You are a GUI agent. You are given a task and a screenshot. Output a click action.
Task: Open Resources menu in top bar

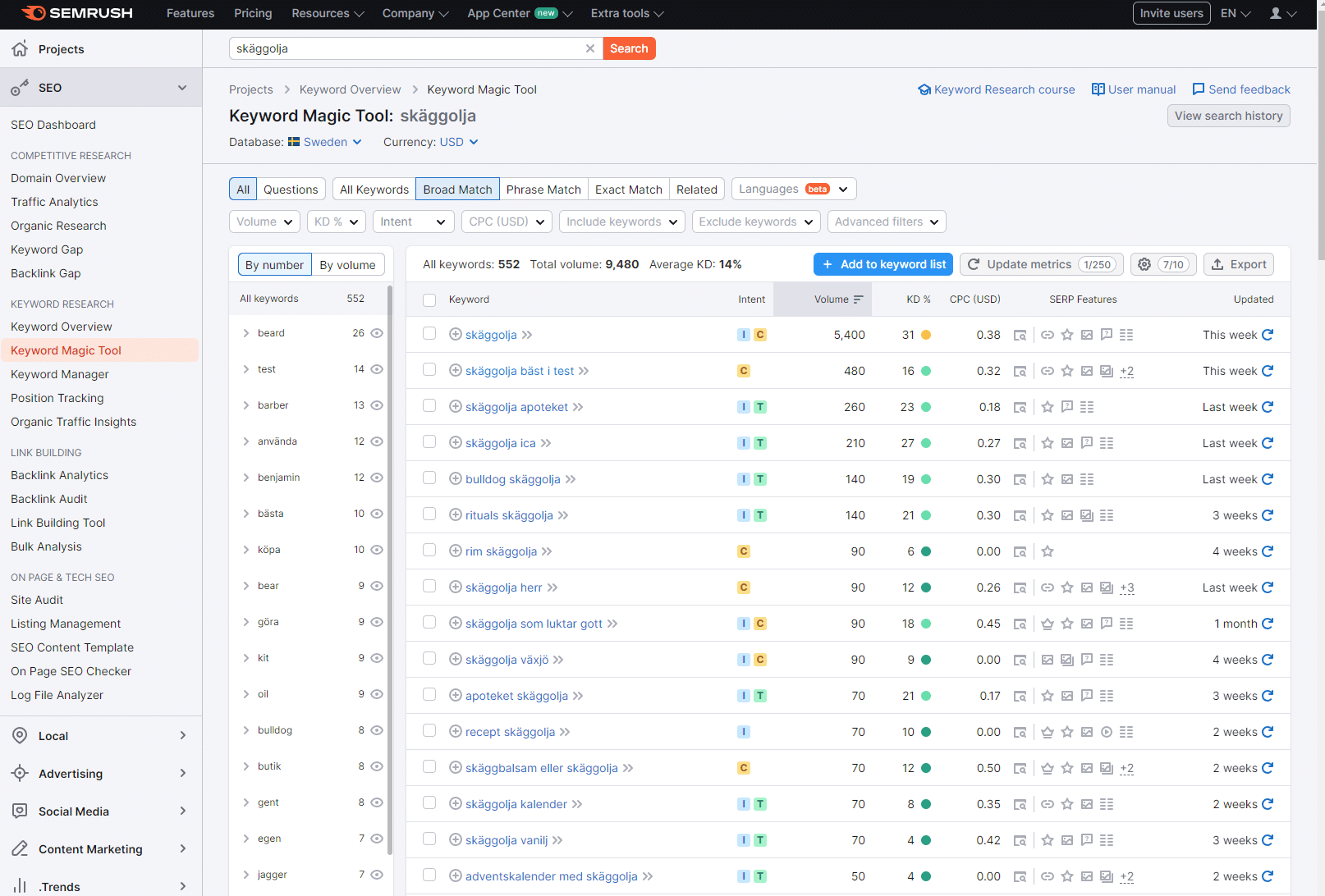coord(328,13)
